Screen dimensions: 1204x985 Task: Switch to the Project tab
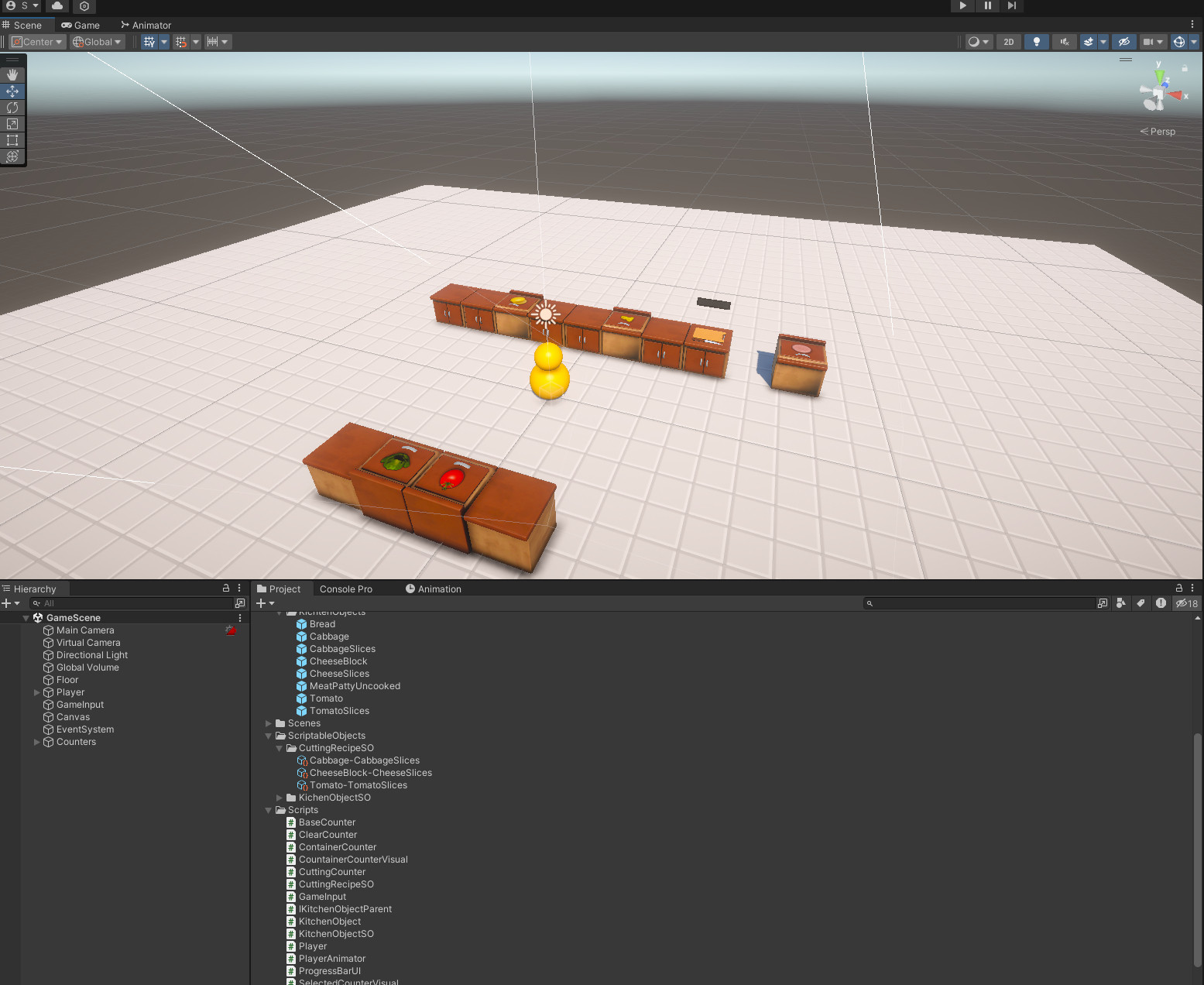point(279,589)
